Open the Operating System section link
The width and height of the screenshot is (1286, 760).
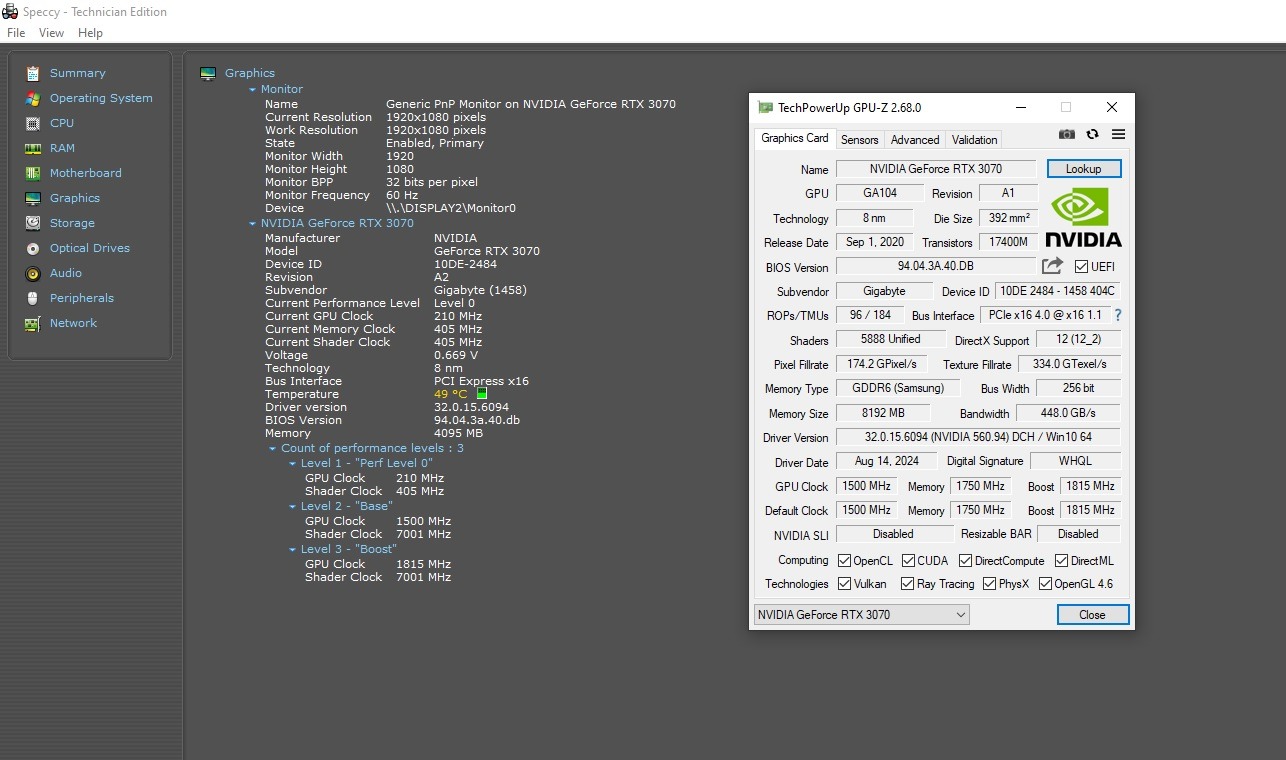101,98
